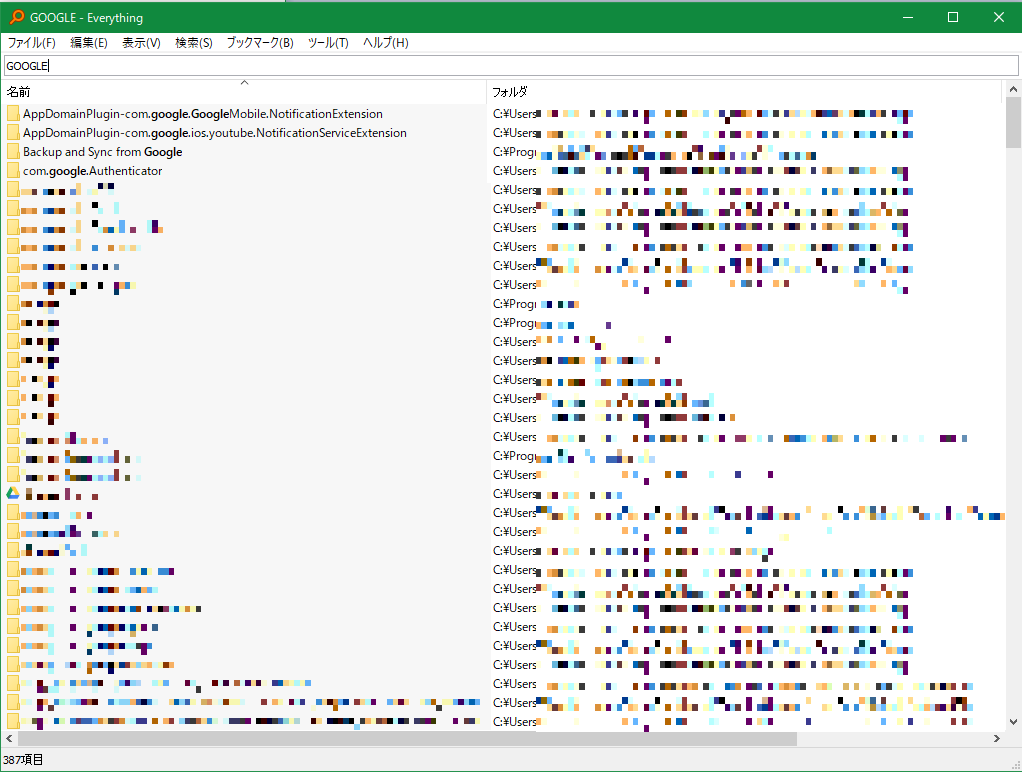
Task: Select the com.google.Authenticator result
Action: 93,171
